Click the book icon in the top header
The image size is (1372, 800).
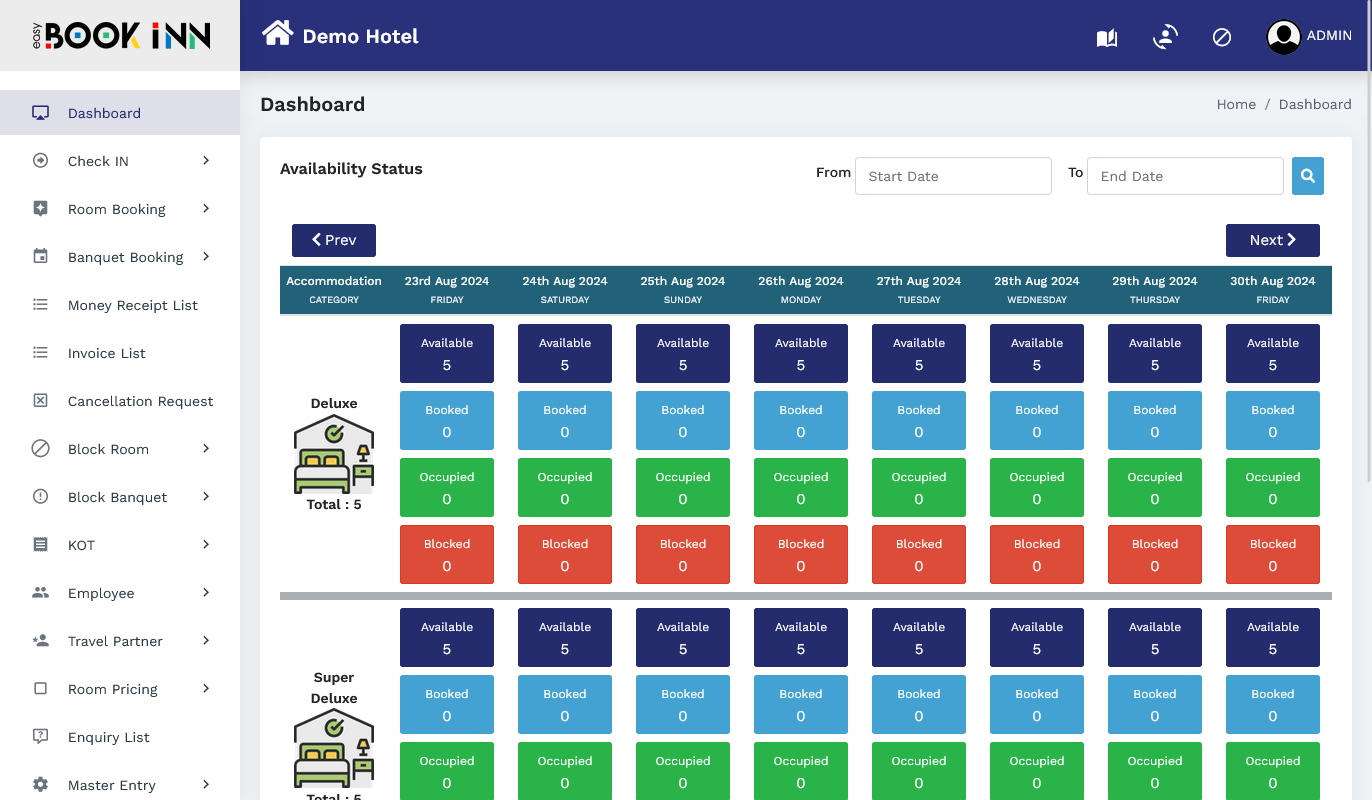(x=1106, y=38)
